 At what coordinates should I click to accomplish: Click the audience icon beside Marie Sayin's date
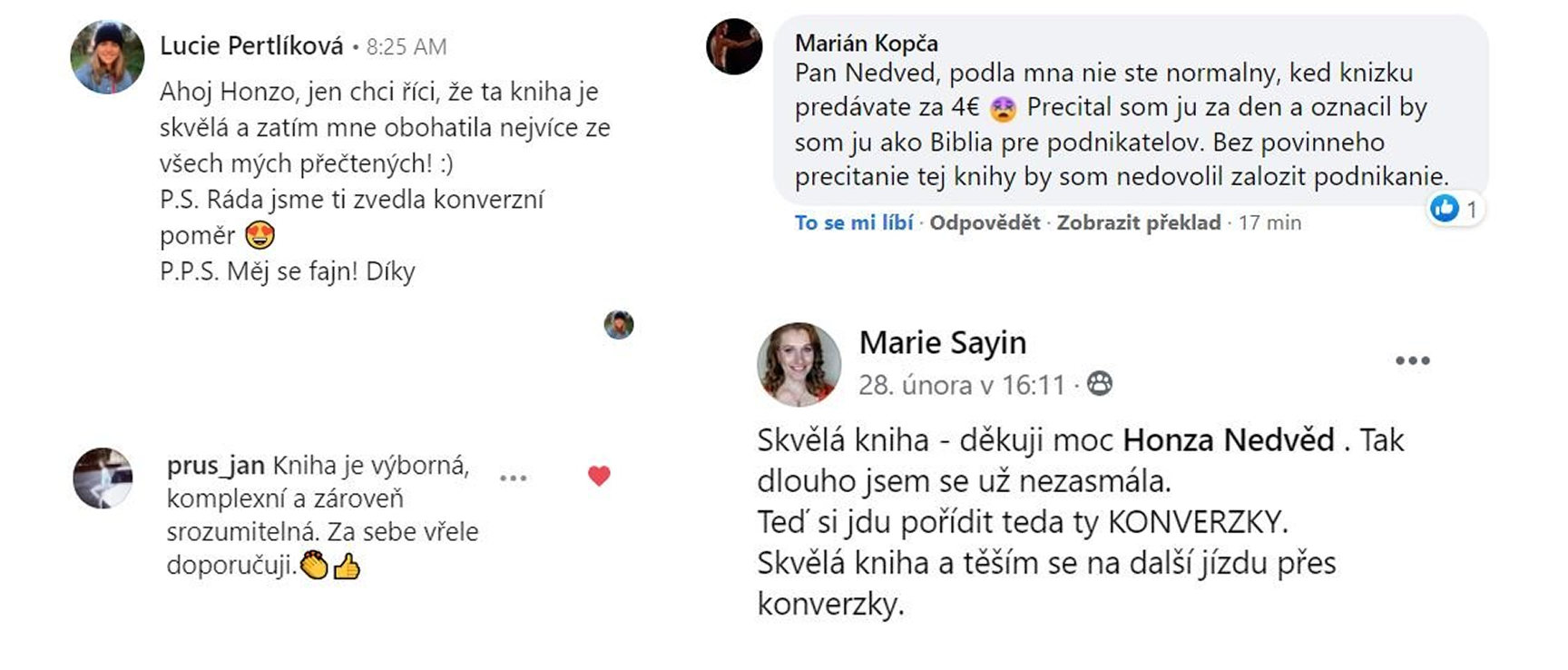(x=1100, y=384)
